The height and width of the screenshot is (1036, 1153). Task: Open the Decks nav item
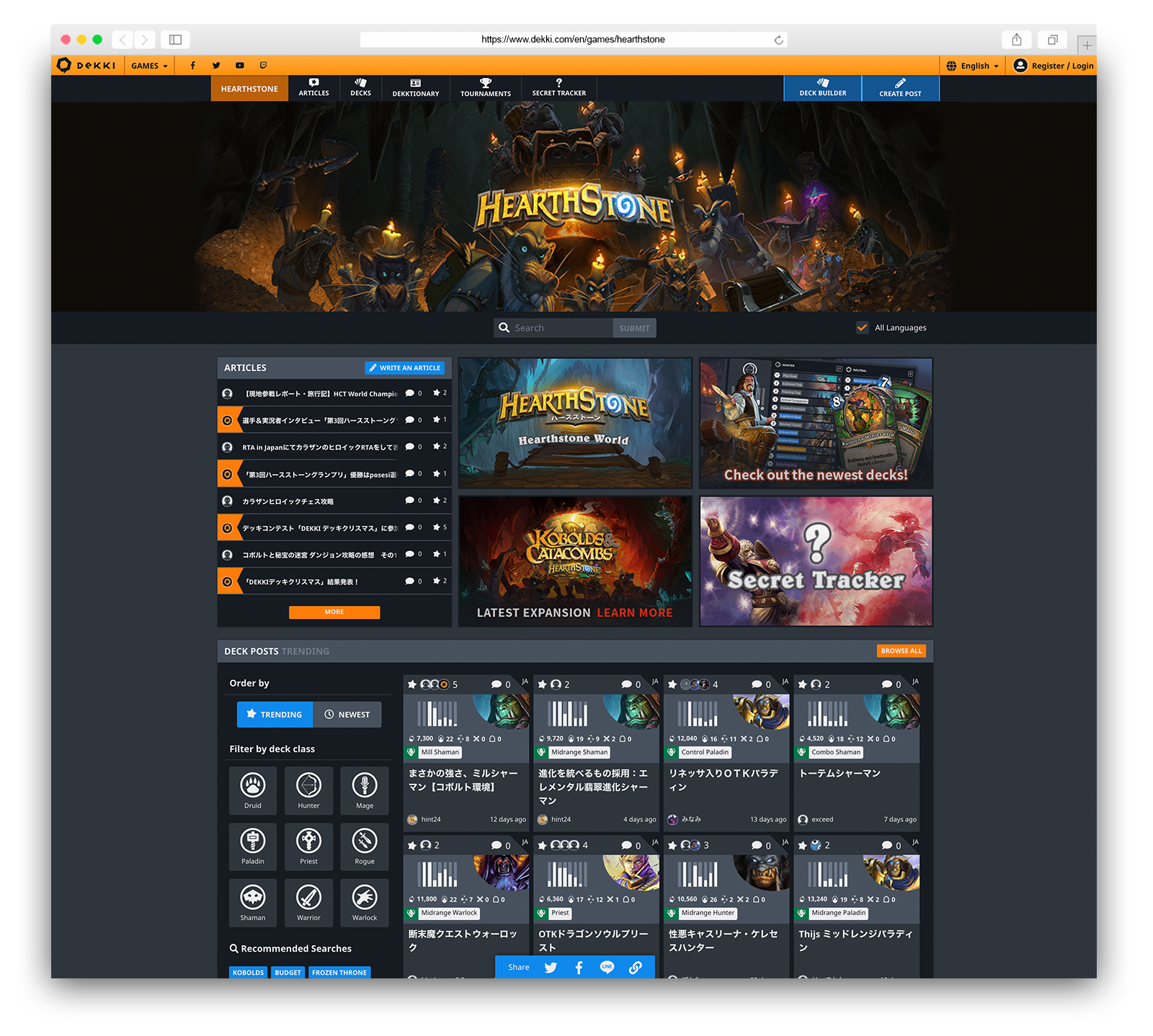(x=360, y=89)
